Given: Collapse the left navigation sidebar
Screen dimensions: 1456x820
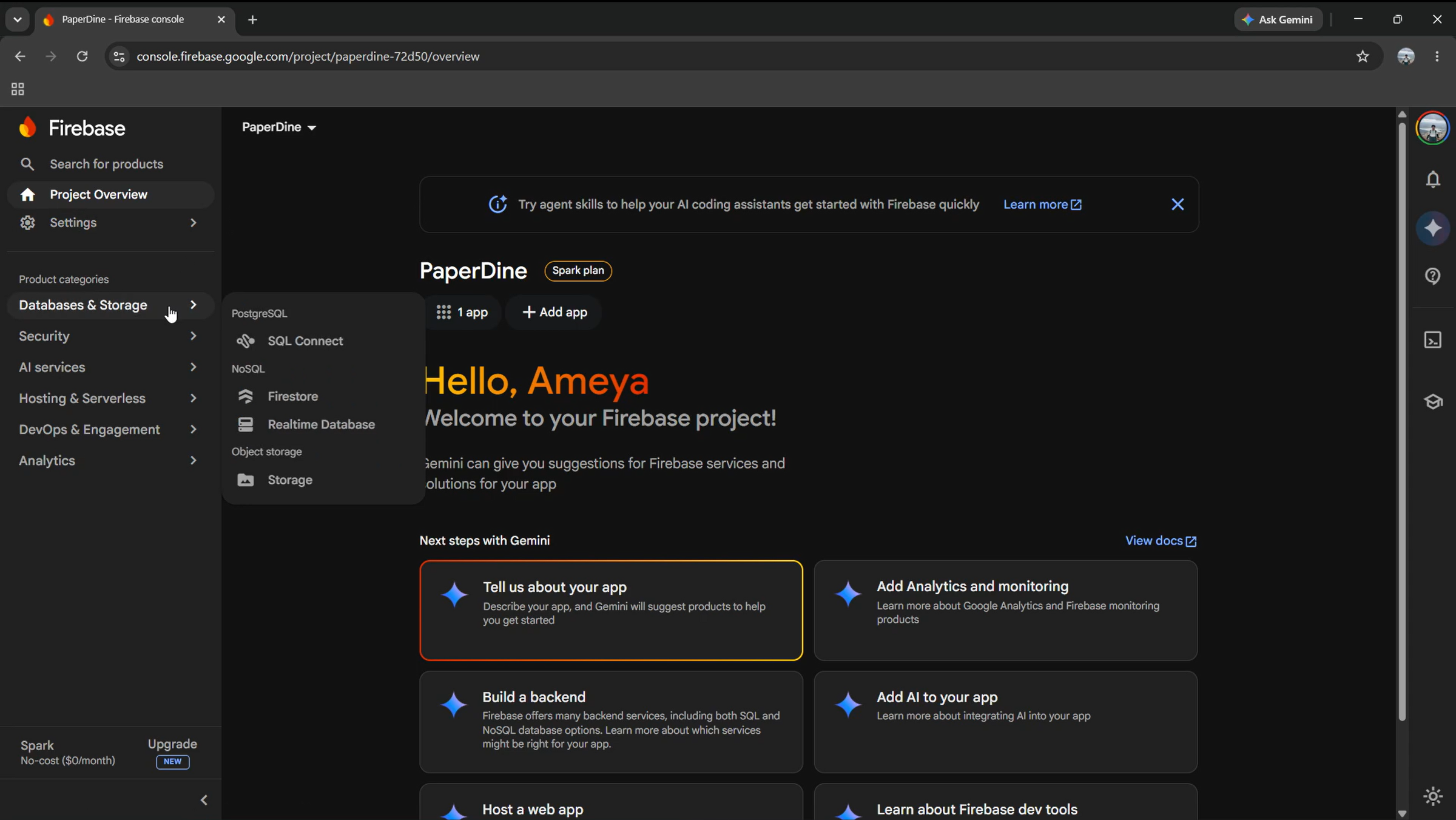Looking at the screenshot, I should click(204, 800).
